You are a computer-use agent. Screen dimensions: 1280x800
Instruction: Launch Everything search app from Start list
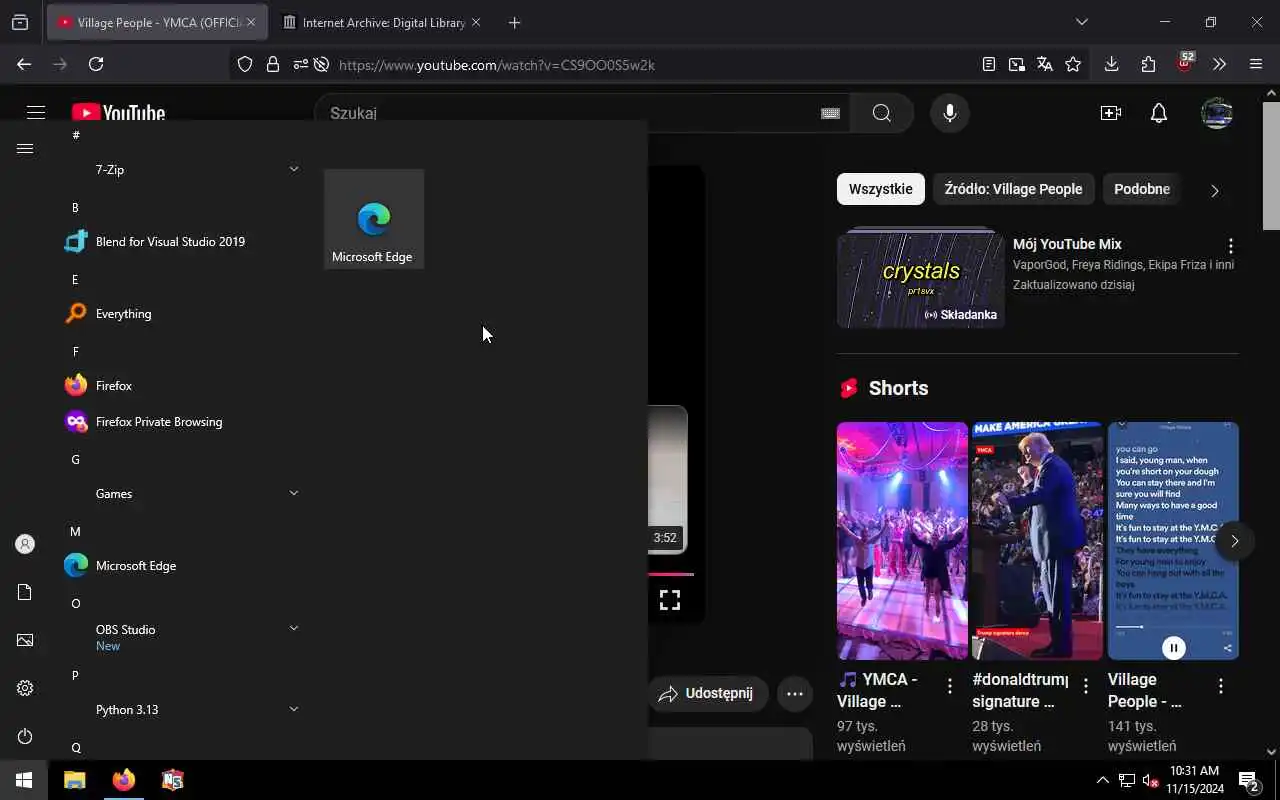click(x=180, y=313)
